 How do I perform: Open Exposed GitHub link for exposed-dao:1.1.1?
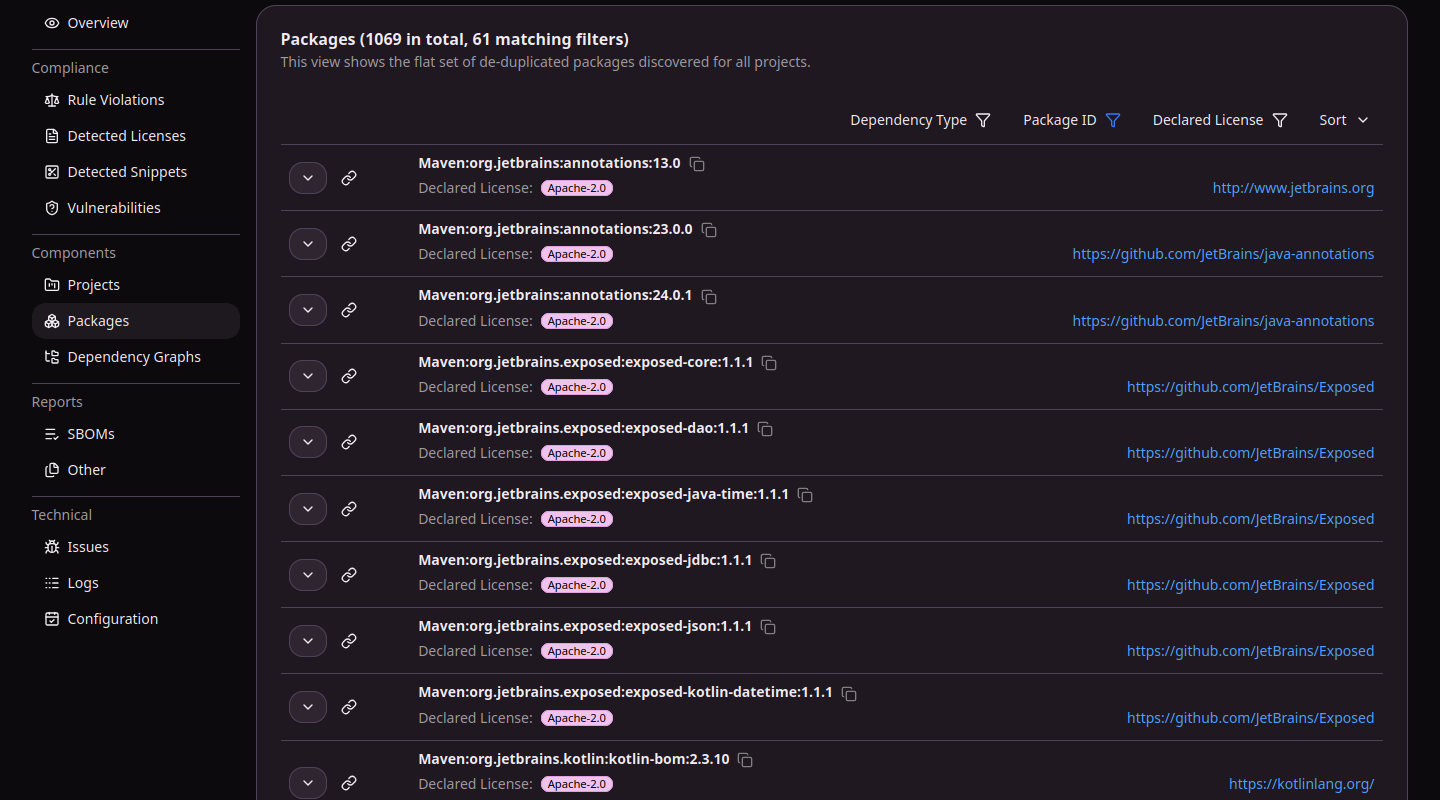(1250, 453)
